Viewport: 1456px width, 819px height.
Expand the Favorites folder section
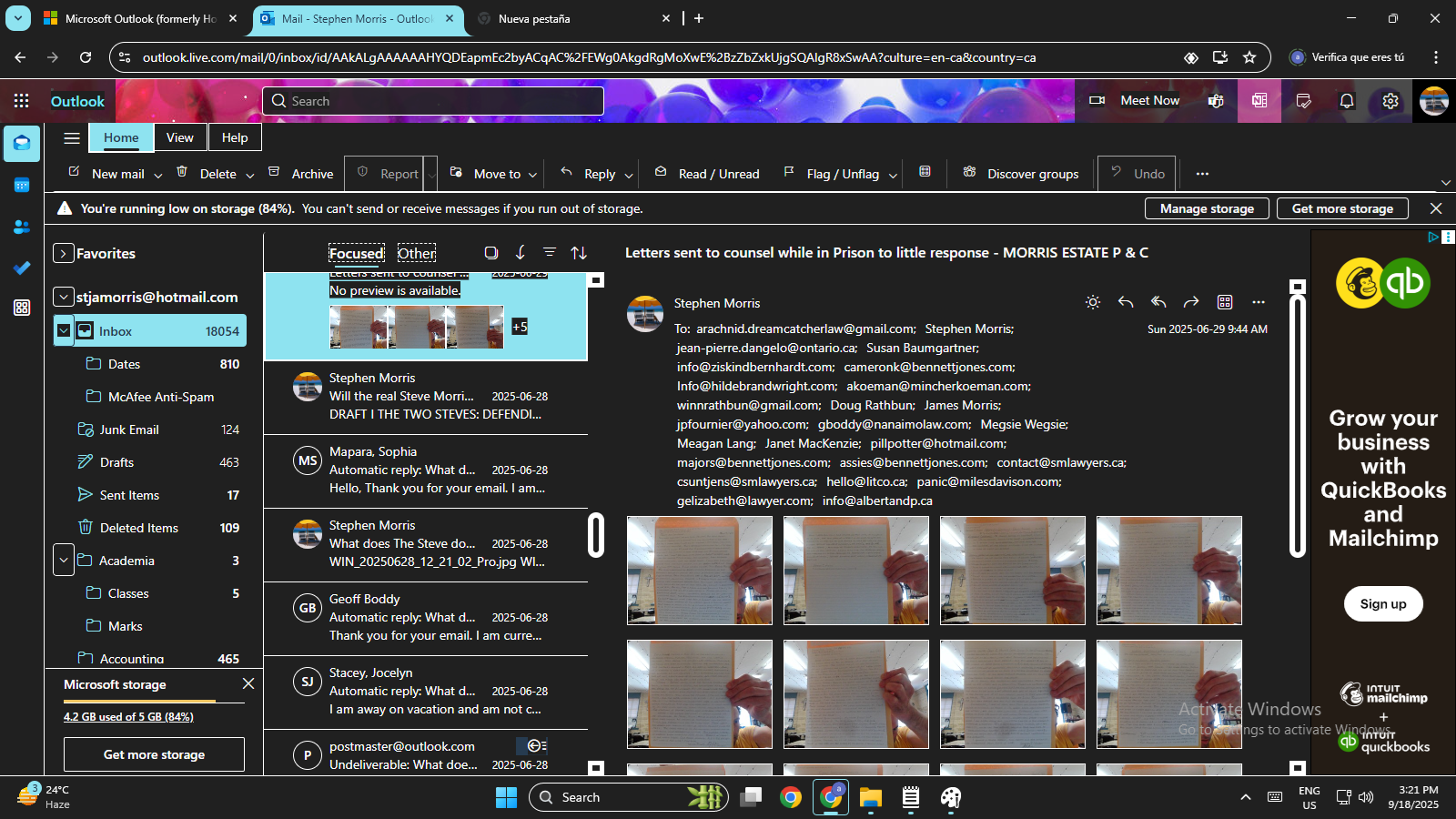63,254
